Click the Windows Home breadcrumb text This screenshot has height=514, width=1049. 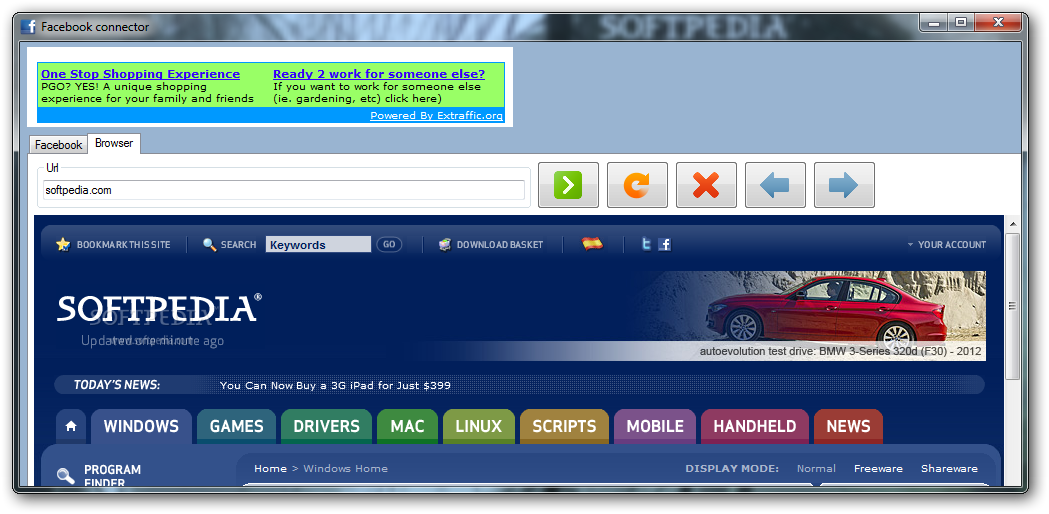tap(345, 468)
